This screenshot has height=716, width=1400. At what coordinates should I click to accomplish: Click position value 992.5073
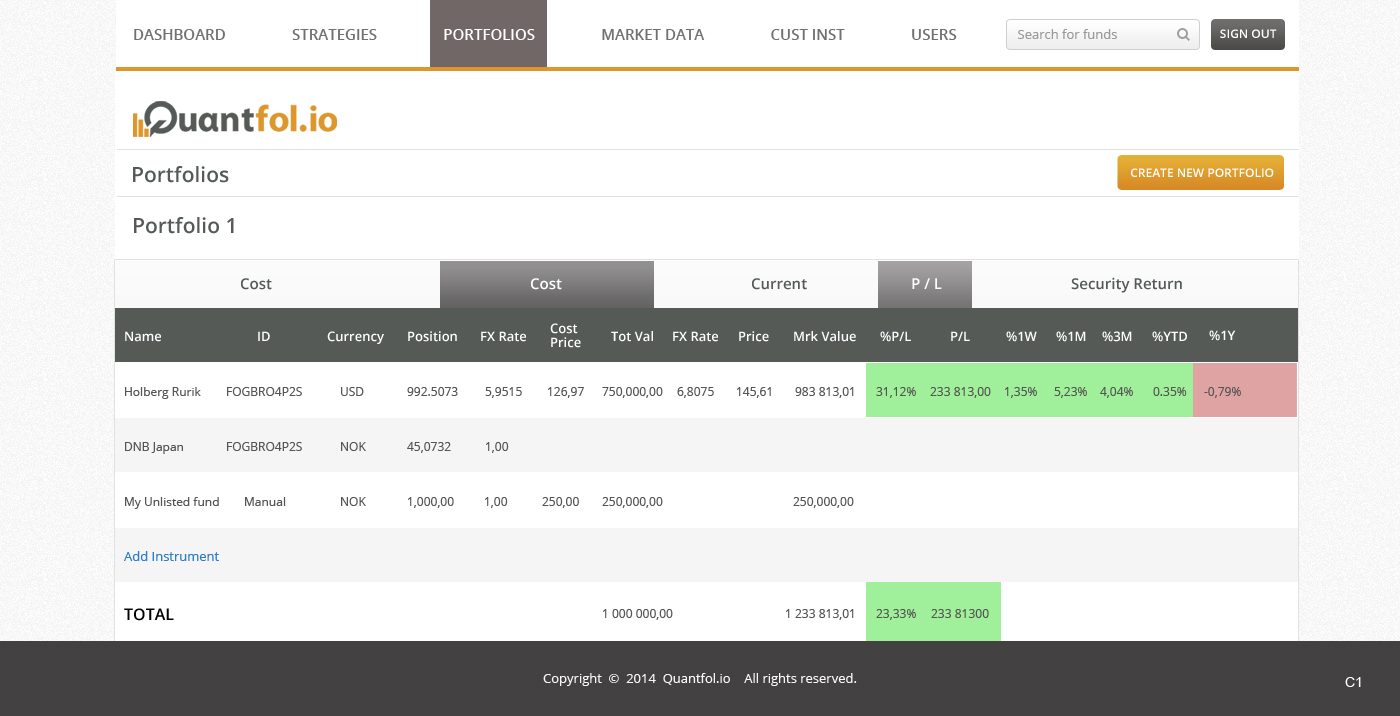(x=432, y=391)
